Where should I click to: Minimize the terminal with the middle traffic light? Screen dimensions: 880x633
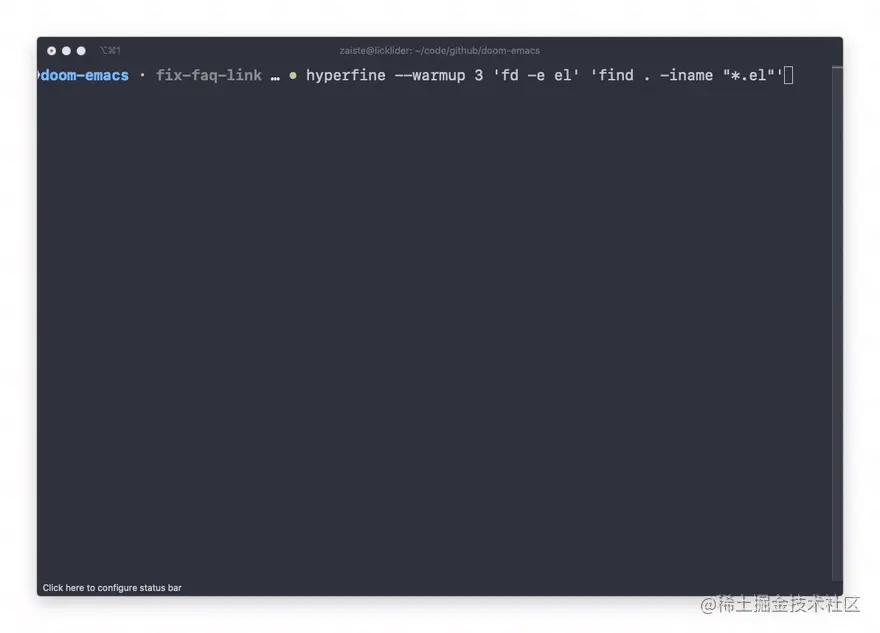click(66, 51)
